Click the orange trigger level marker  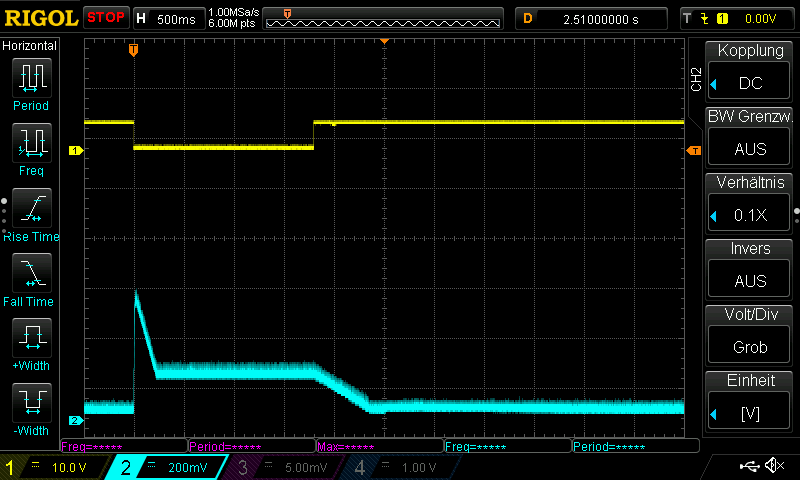(693, 150)
